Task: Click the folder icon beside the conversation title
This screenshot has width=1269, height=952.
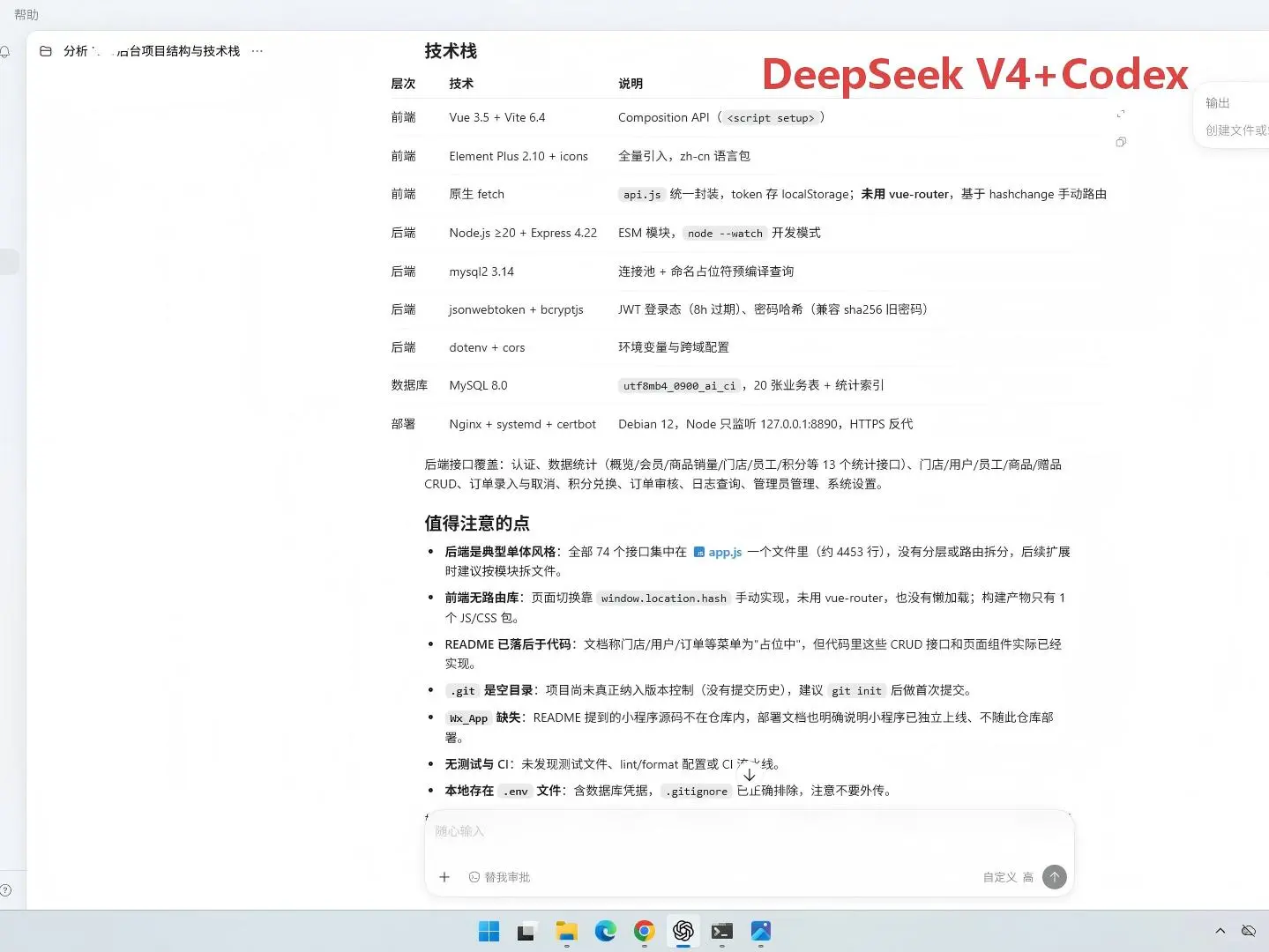Action: pos(46,51)
